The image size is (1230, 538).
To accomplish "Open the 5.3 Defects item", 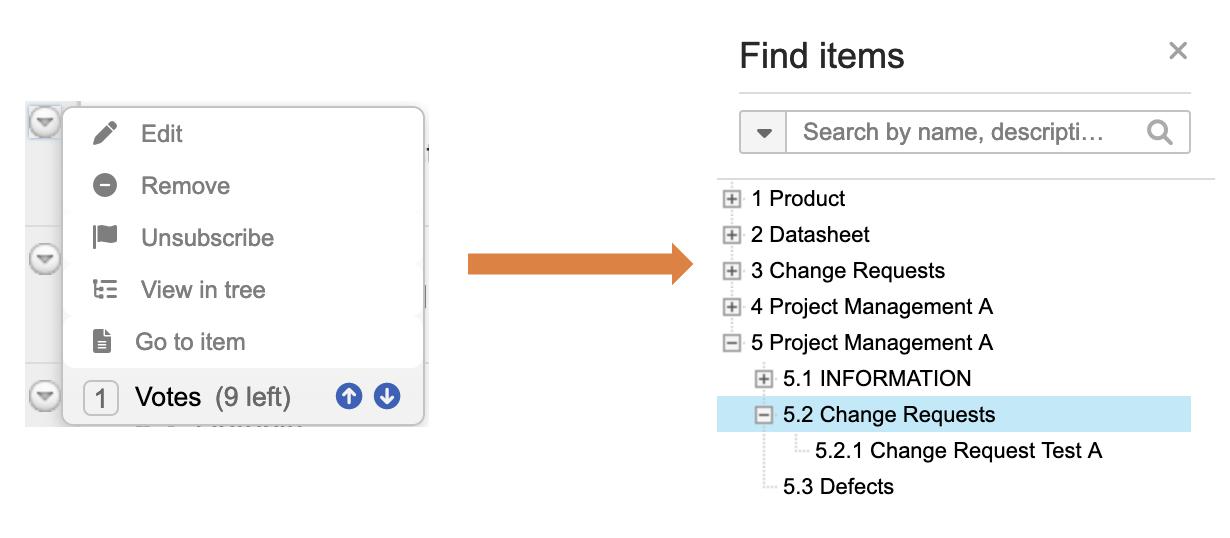I will click(x=838, y=487).
